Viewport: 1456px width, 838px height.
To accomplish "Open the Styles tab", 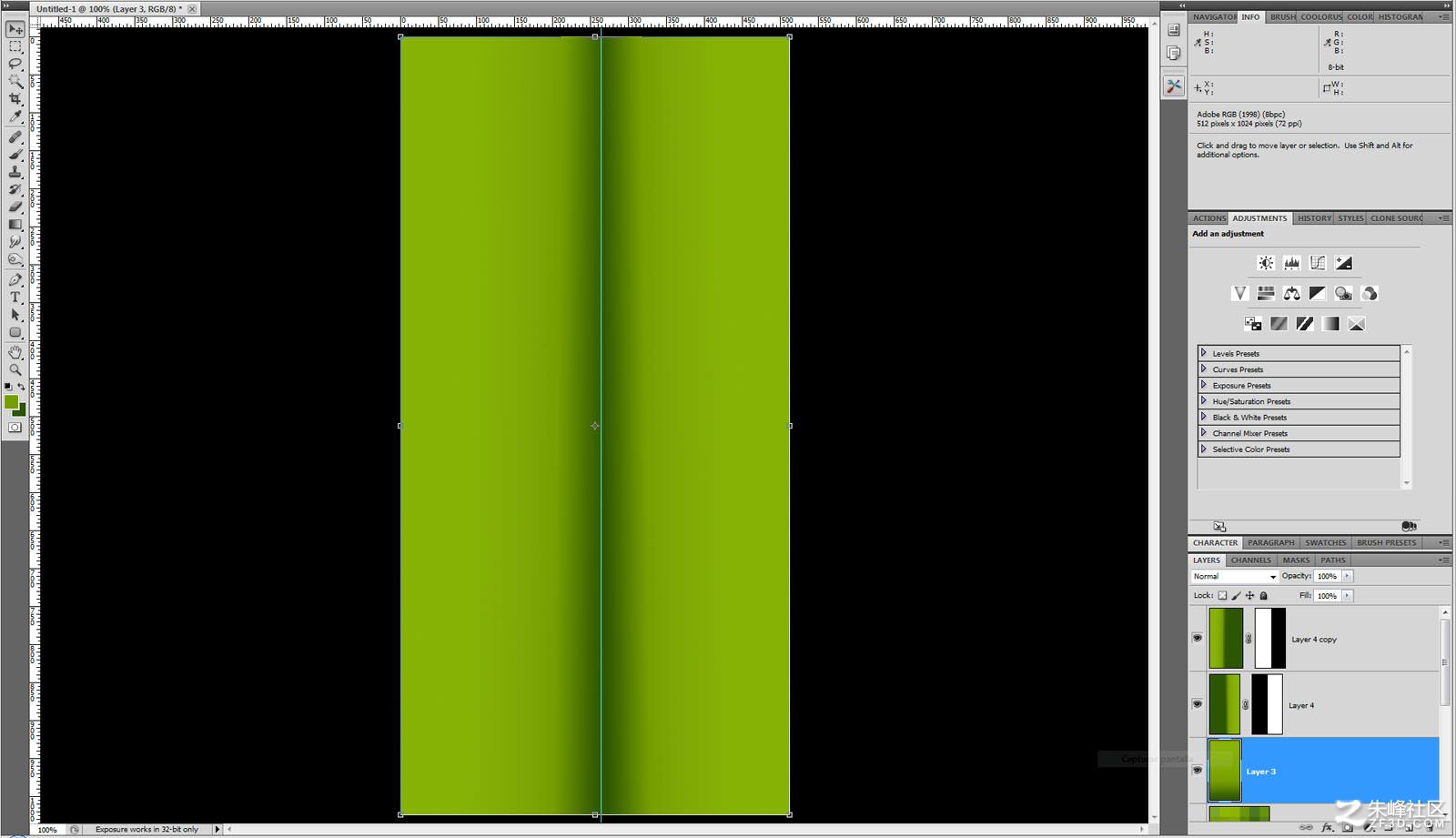I will pyautogui.click(x=1350, y=218).
